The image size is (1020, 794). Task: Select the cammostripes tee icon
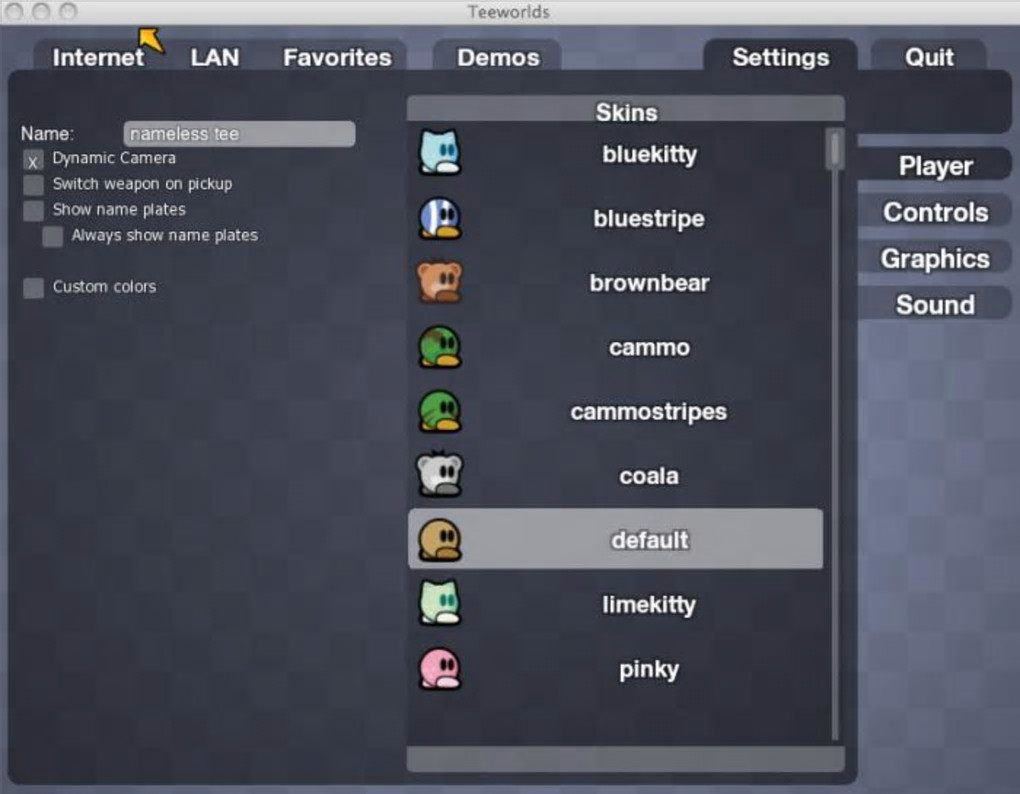tap(440, 411)
